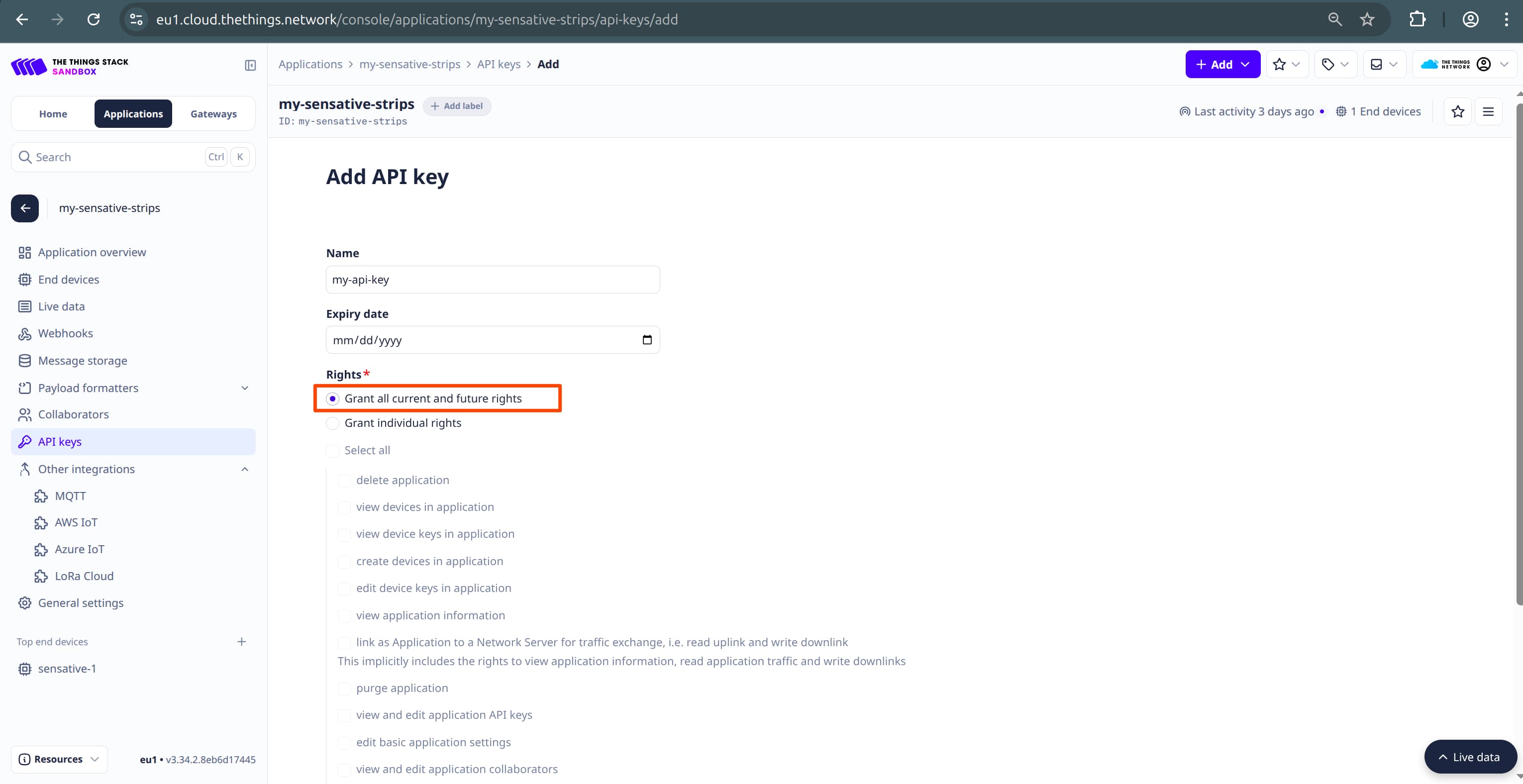This screenshot has width=1523, height=784.
Task: Collapse the Other integrations section
Action: pyautogui.click(x=244, y=469)
